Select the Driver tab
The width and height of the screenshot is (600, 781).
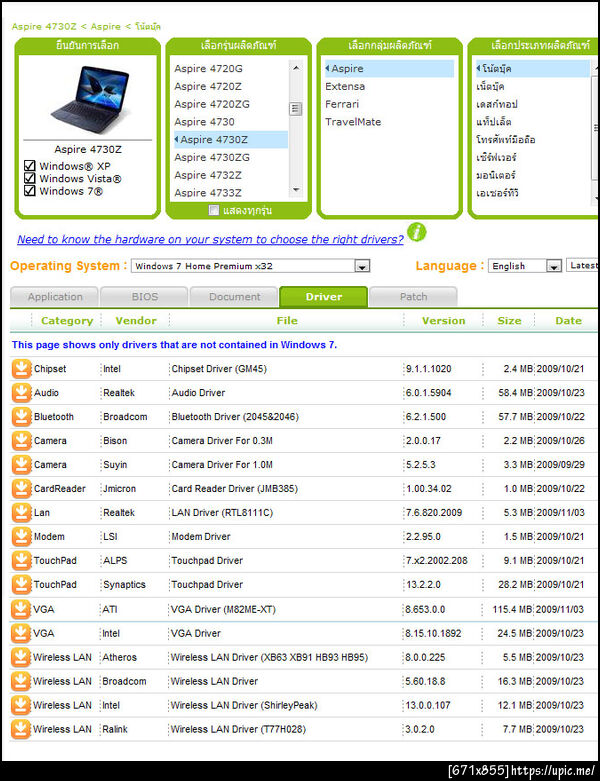(x=324, y=297)
